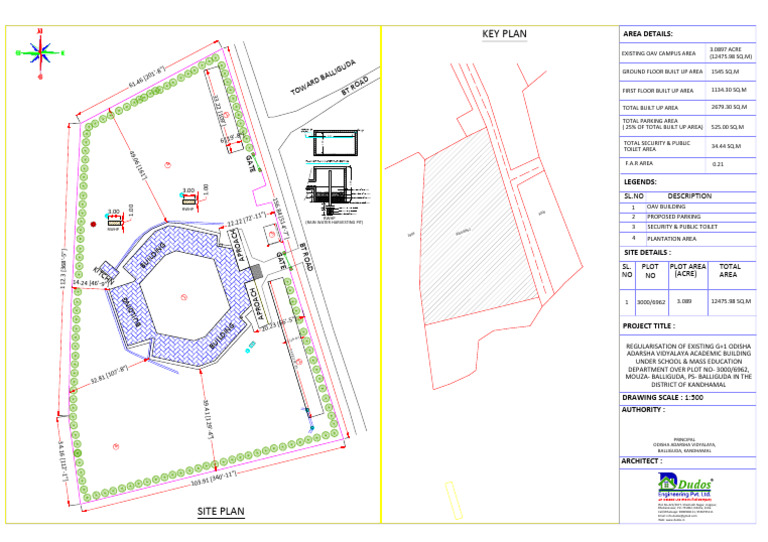Viewport: 768px width, 542px height.
Task: Click the yellow rectangle in Key Plan
Action: (x=454, y=500)
